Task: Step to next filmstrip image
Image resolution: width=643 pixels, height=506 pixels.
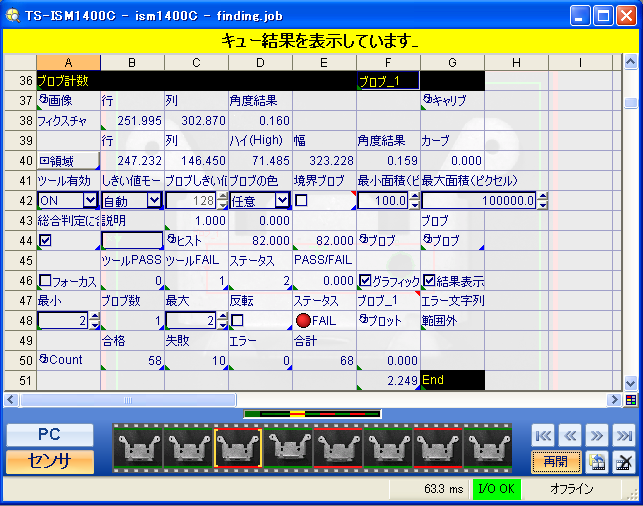Action: (597, 435)
